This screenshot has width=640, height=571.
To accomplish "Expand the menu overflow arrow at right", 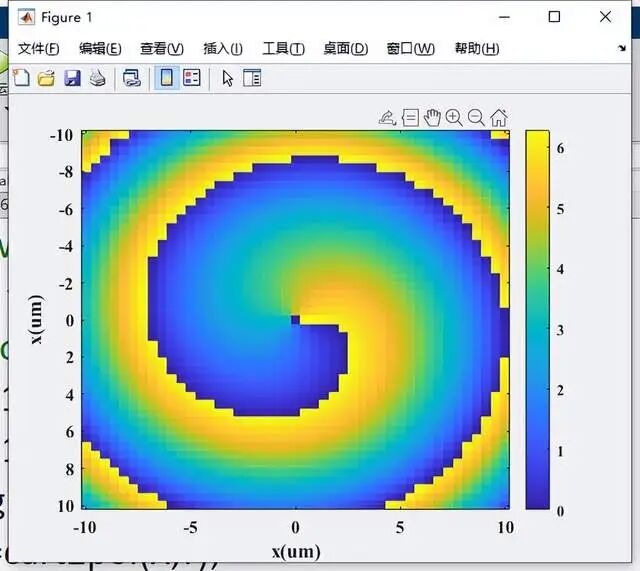I will tap(622, 48).
